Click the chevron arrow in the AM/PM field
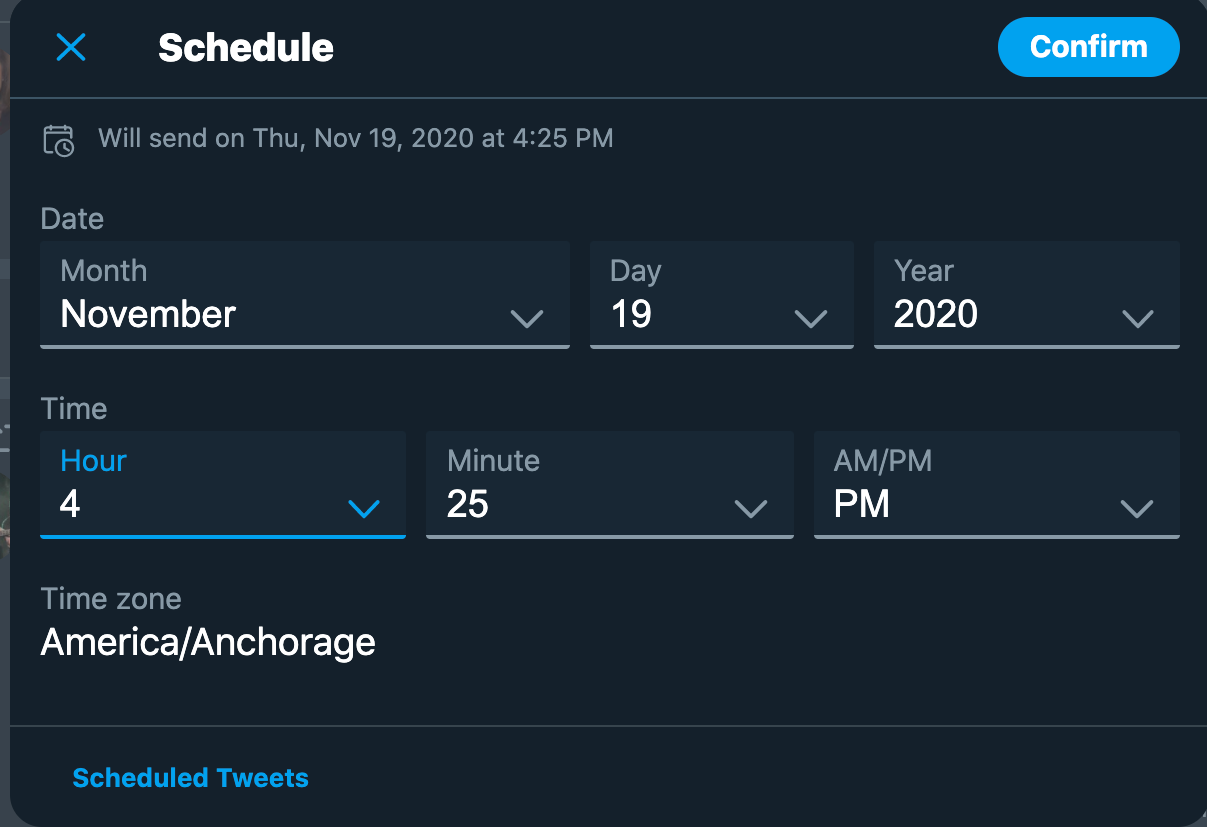Screen dimensions: 1207x827 pyautogui.click(x=1137, y=509)
